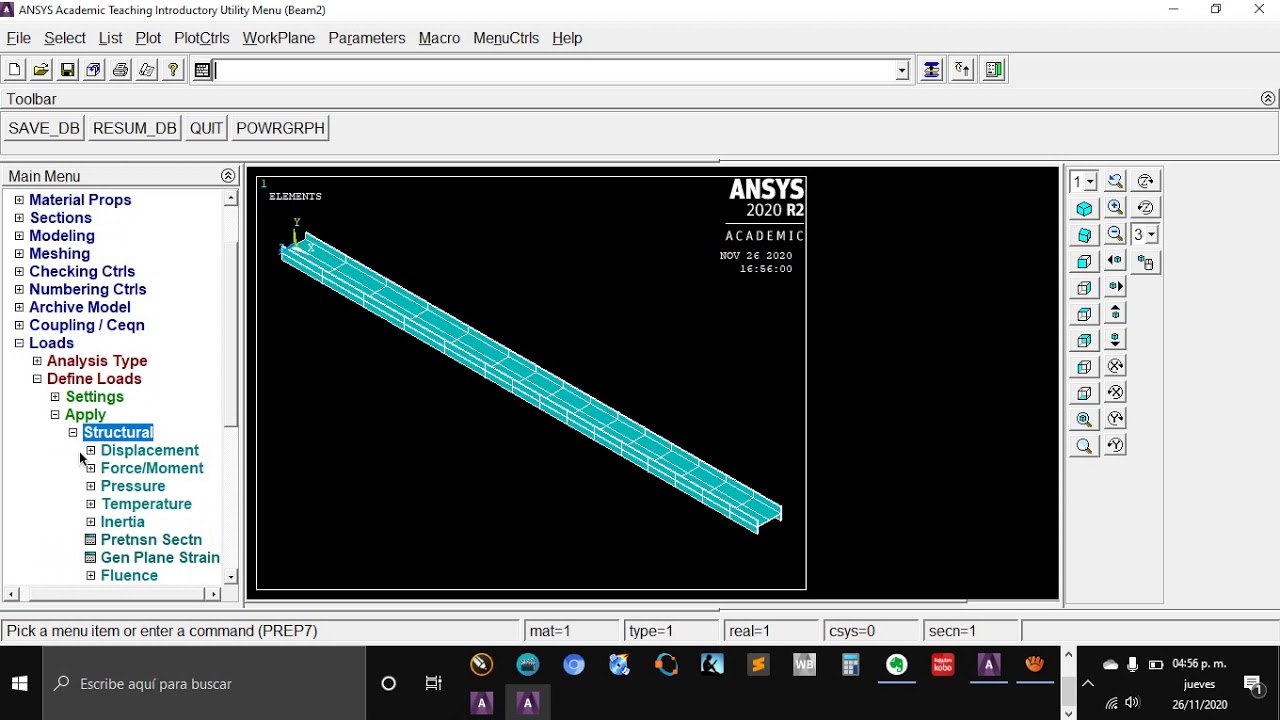Click the Windows search box on the taskbar
Image resolution: width=1280 pixels, height=720 pixels.
coord(206,684)
